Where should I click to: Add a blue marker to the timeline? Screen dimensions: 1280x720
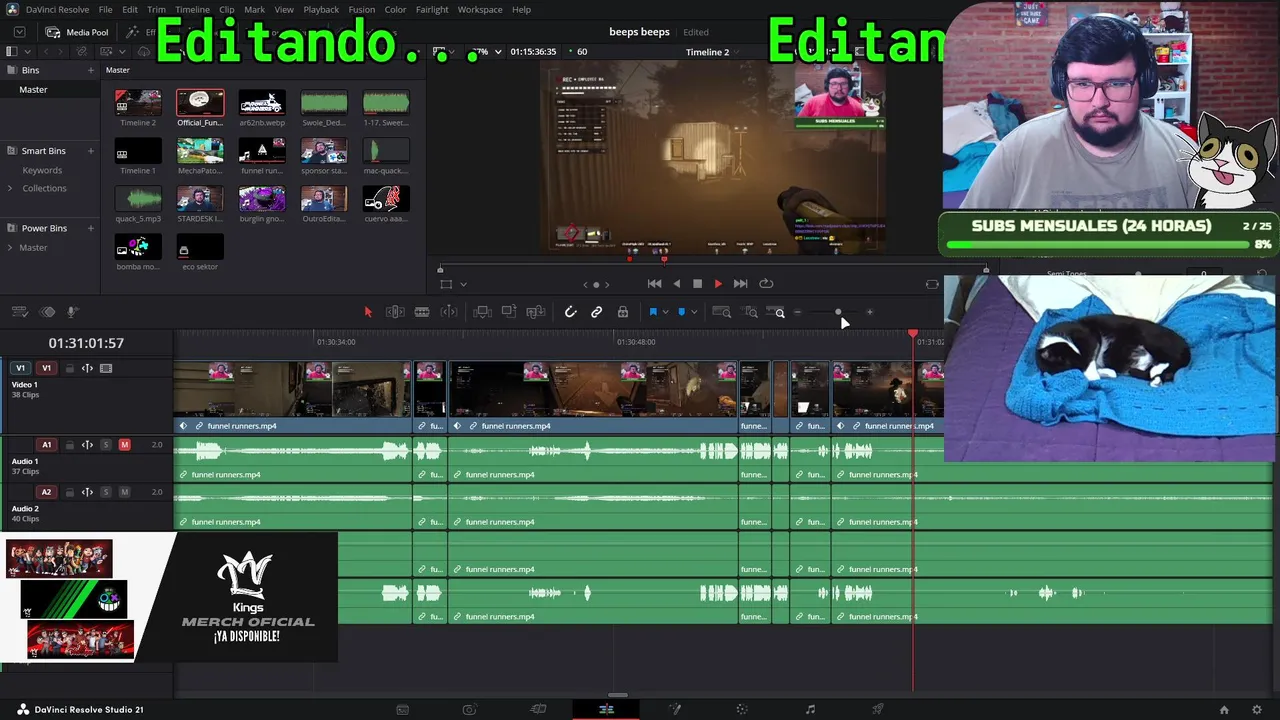pos(682,312)
